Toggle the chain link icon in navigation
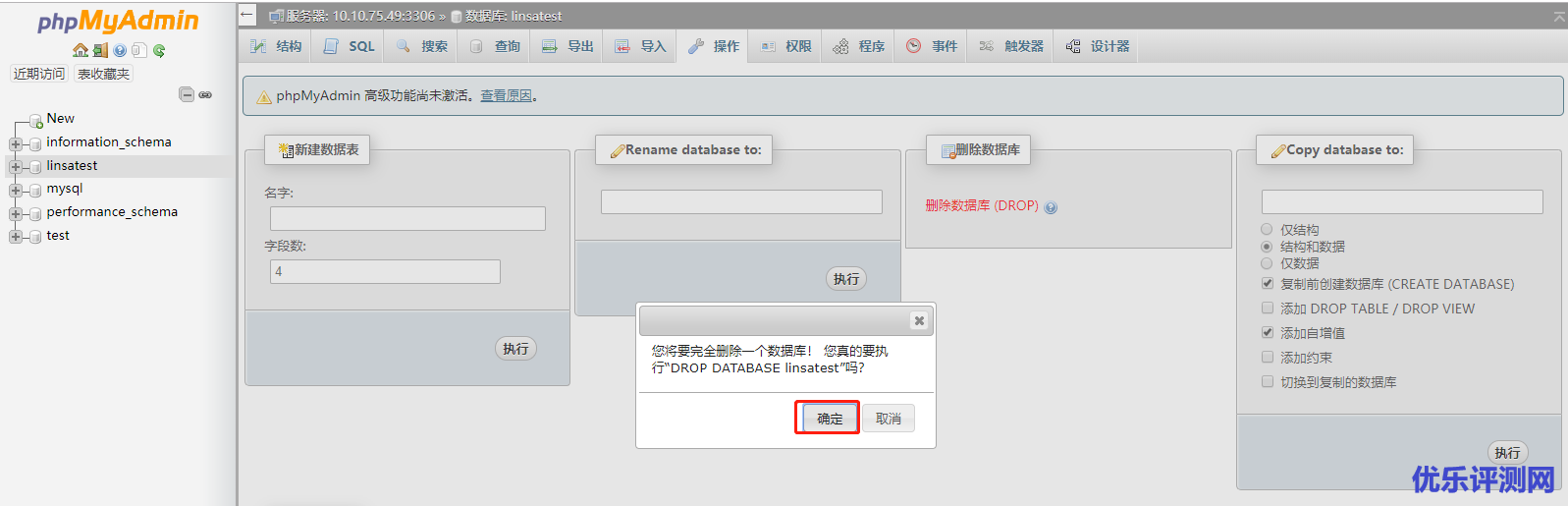The image size is (1568, 506). click(205, 95)
